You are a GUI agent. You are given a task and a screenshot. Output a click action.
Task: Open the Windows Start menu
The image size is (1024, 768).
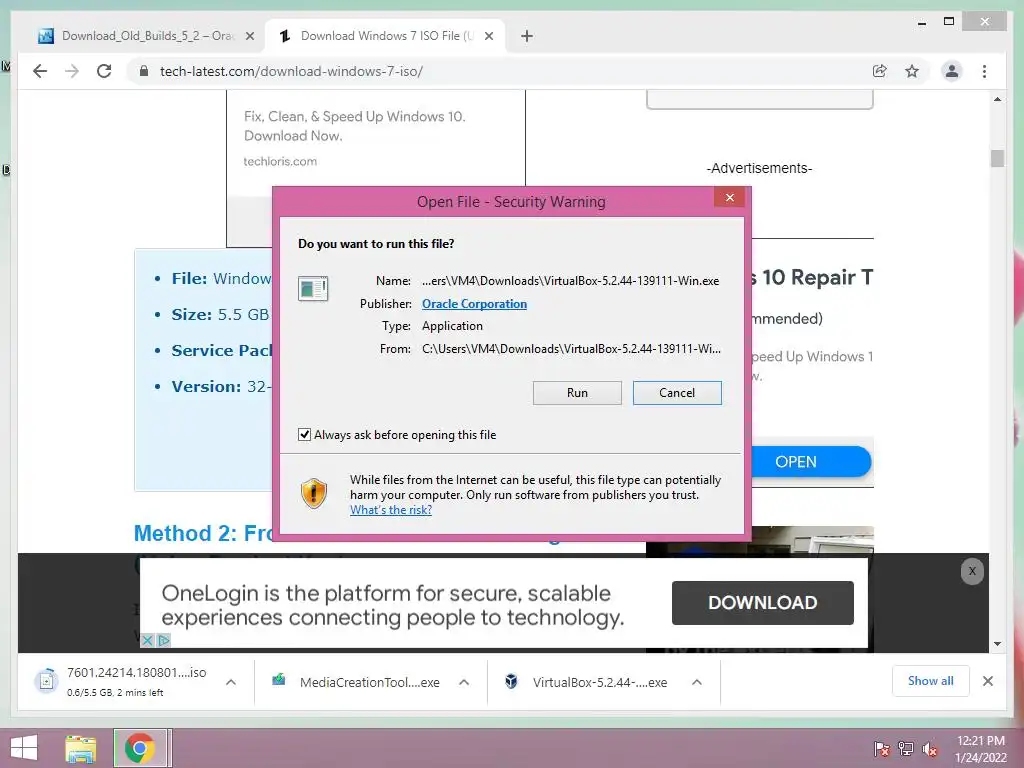tap(24, 748)
